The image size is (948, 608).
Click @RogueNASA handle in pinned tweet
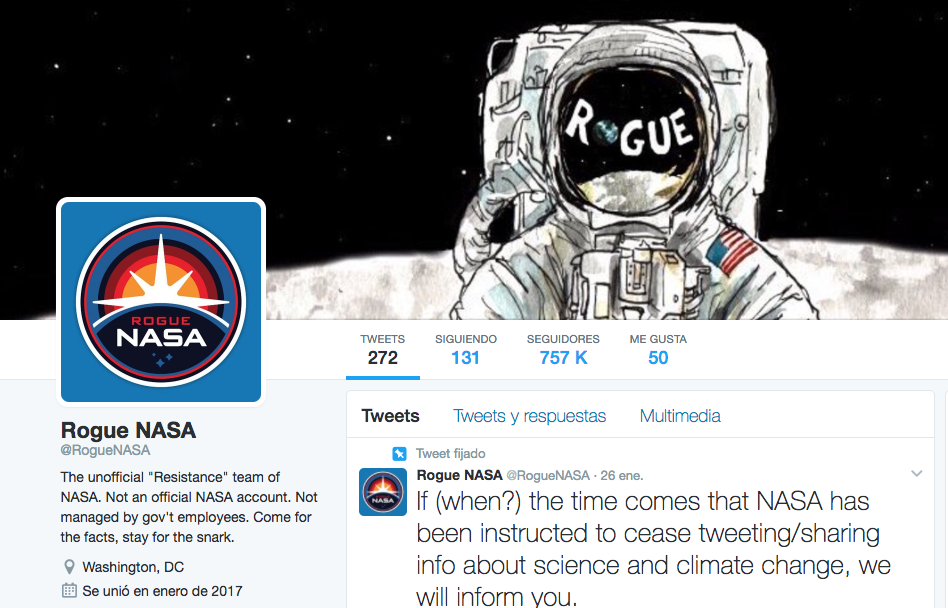pos(548,476)
